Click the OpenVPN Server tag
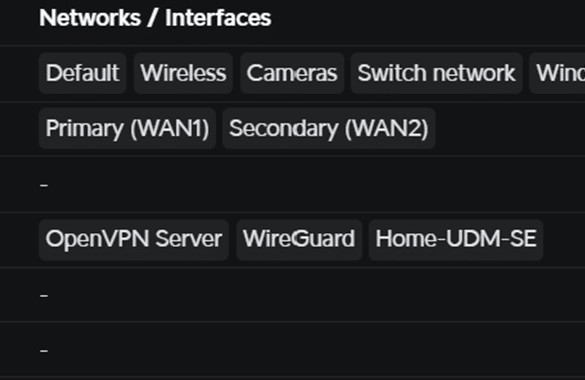The width and height of the screenshot is (585, 380). point(134,239)
